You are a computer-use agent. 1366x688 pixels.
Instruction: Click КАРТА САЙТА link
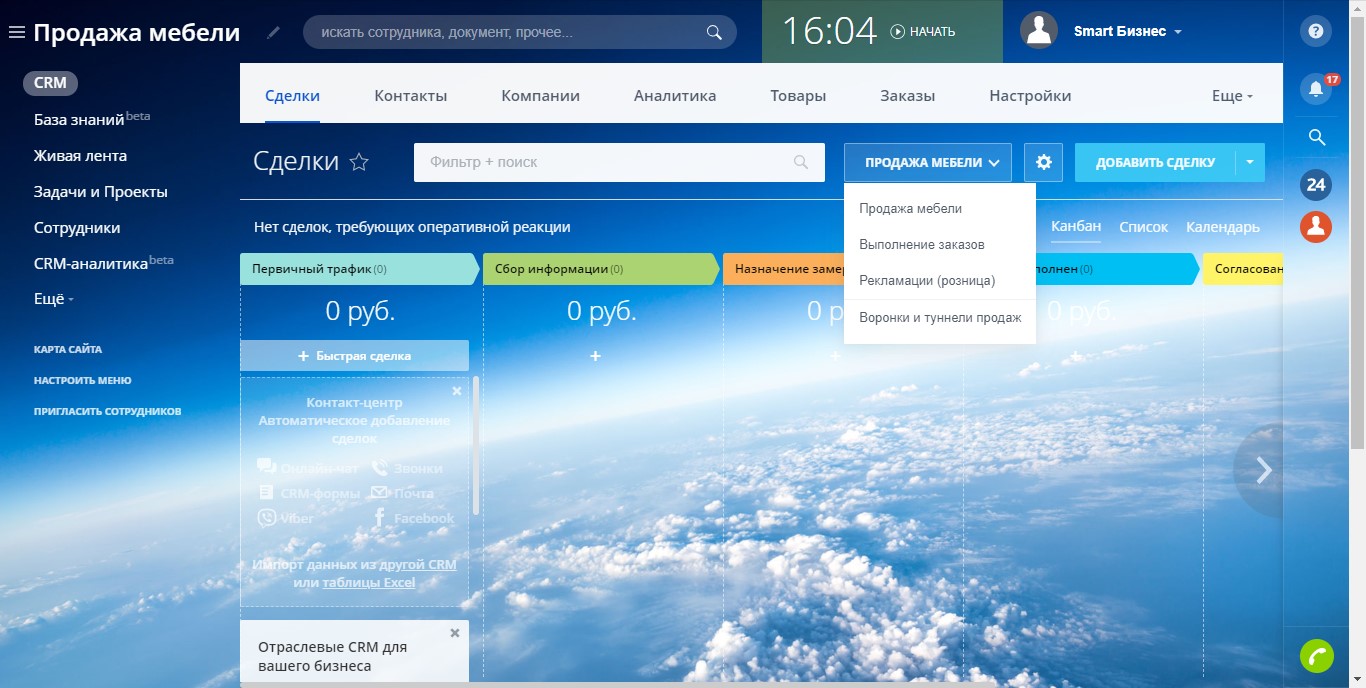click(x=68, y=350)
